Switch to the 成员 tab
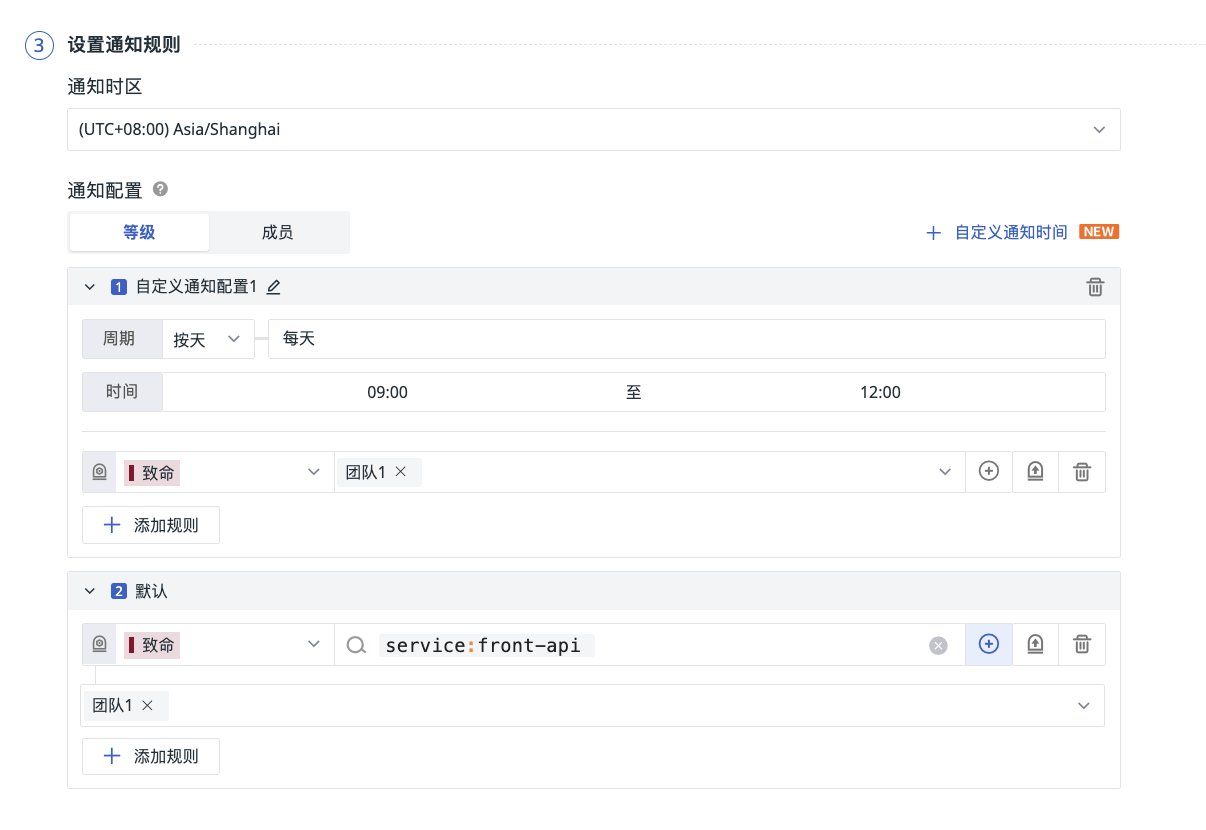Viewport: 1206px width, 830px height. coord(277,232)
